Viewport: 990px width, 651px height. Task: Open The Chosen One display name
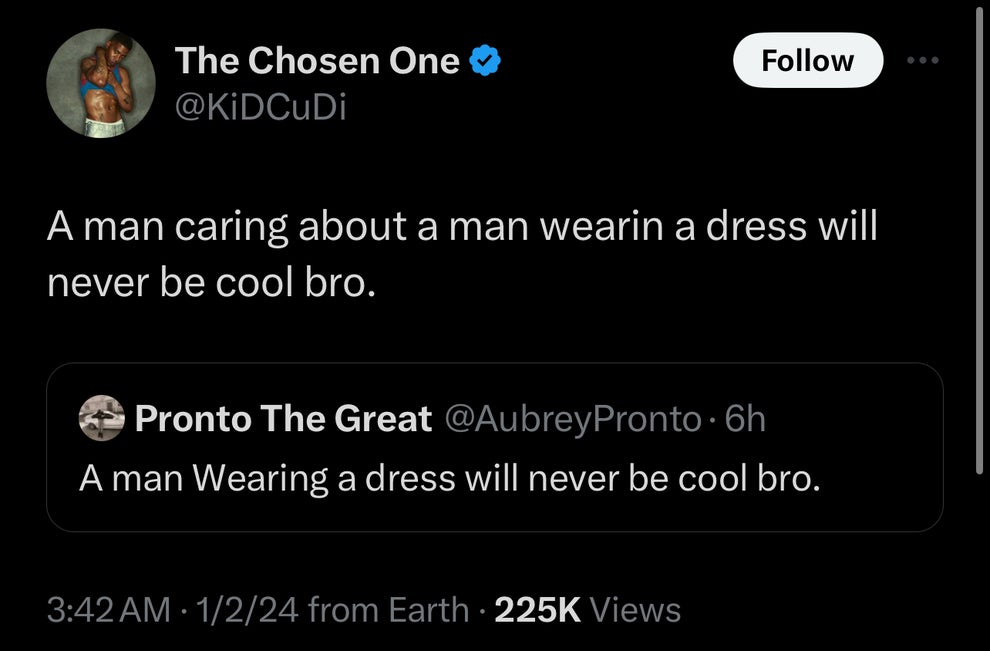coord(317,62)
